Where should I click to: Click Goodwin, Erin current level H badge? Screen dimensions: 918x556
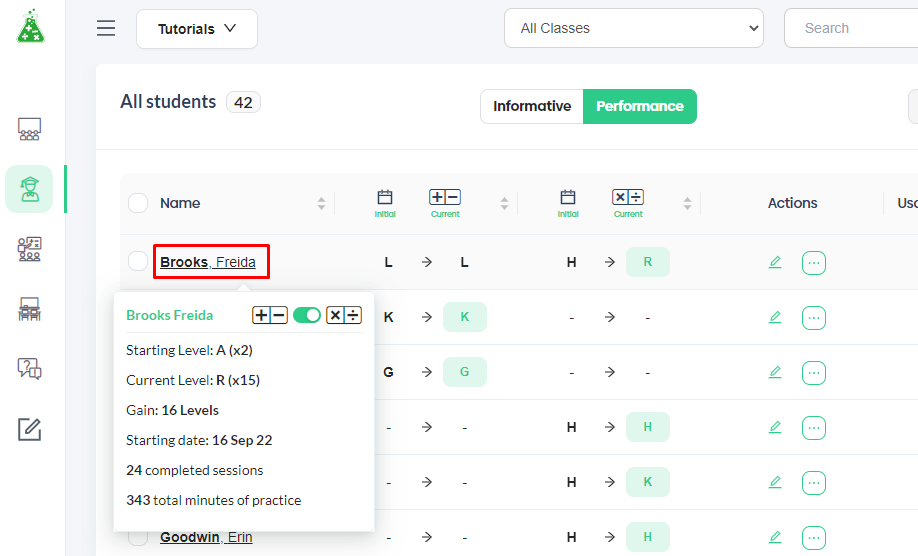[648, 537]
